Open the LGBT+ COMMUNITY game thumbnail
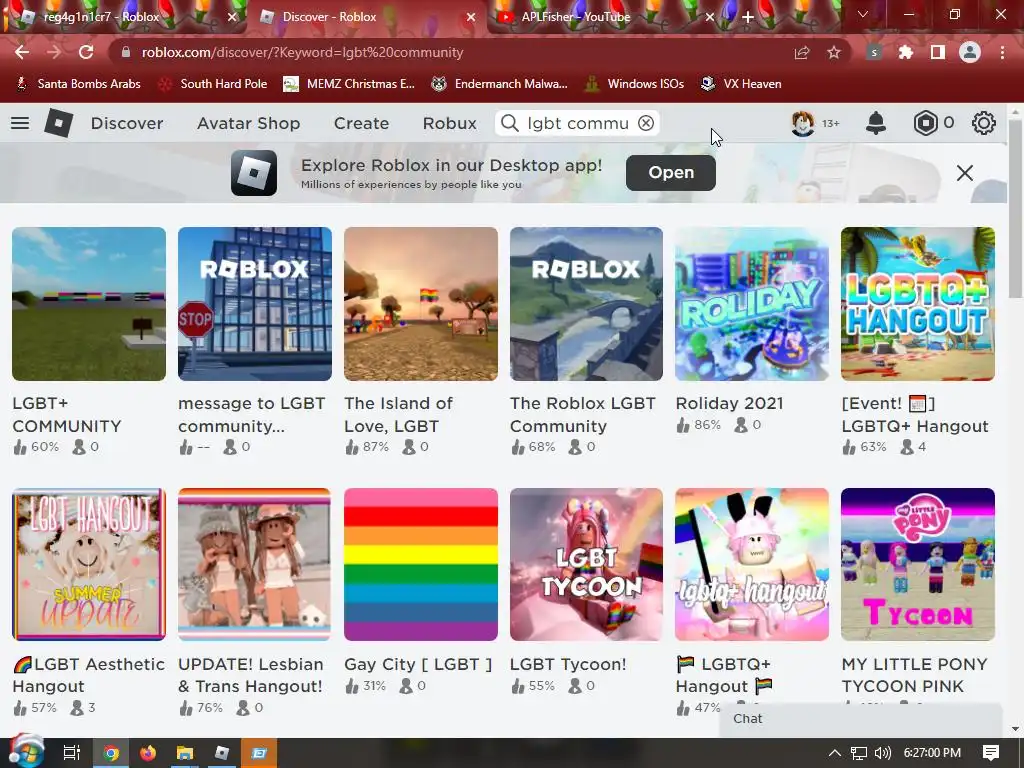The width and height of the screenshot is (1024, 768). [89, 304]
